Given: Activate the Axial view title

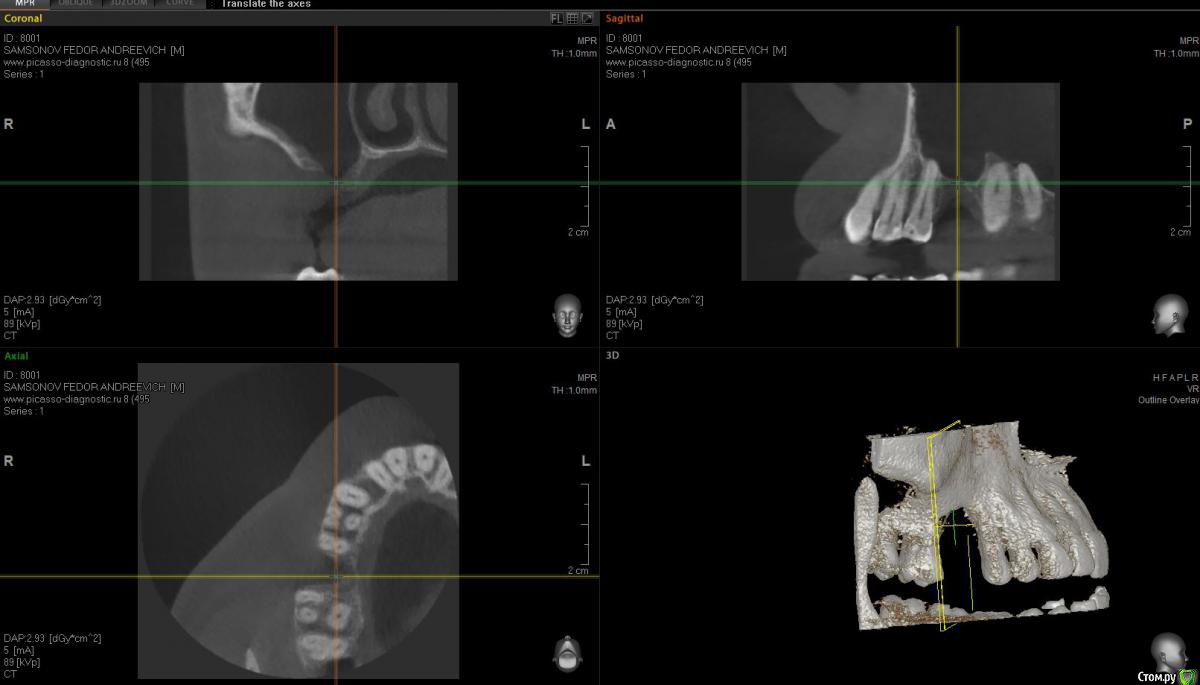Looking at the screenshot, I should 16,355.
